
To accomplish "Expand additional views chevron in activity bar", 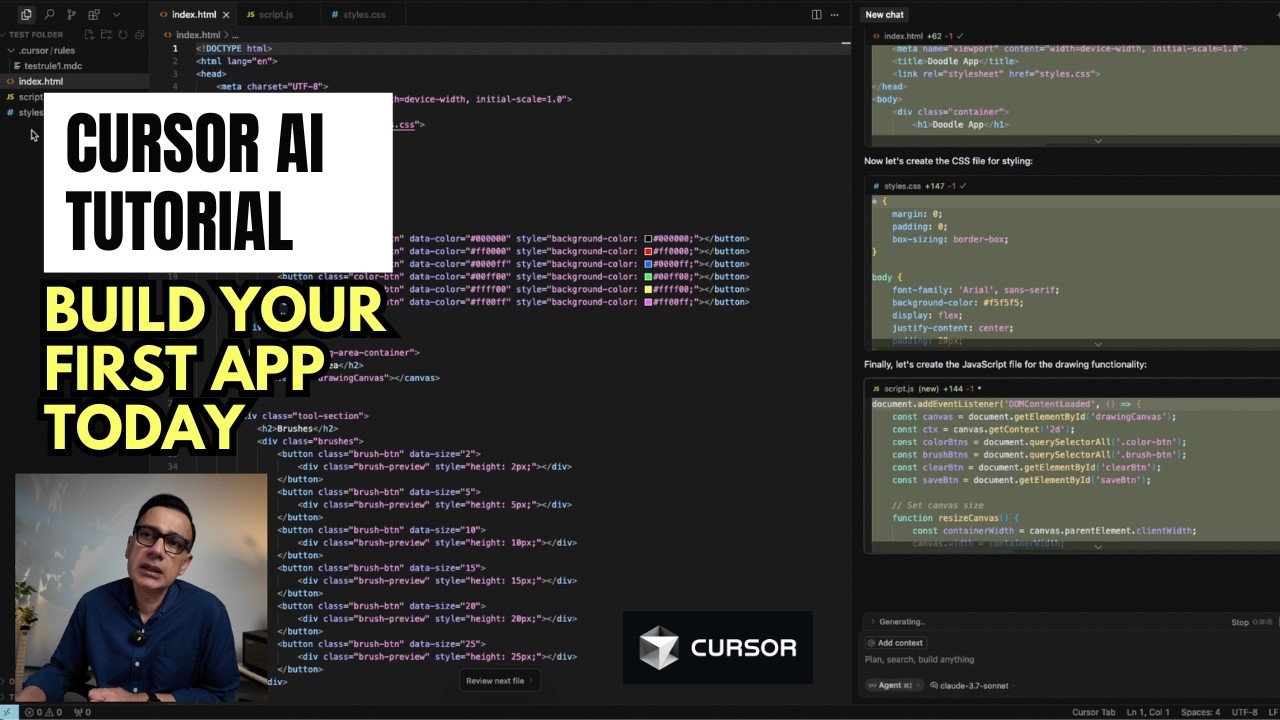I will click(116, 14).
